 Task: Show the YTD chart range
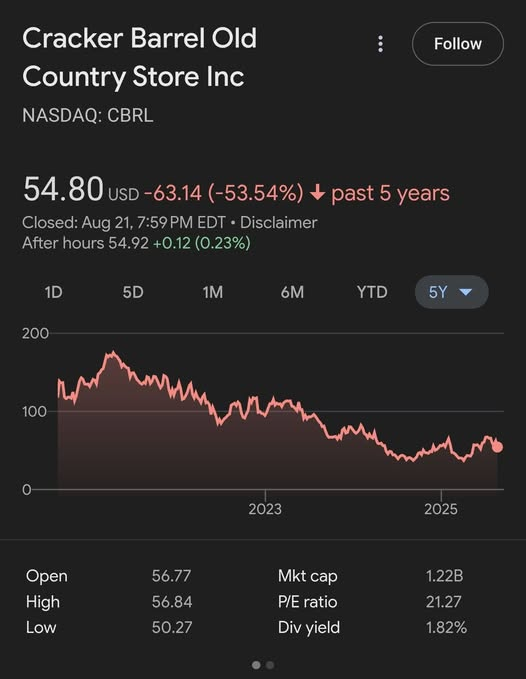[372, 292]
